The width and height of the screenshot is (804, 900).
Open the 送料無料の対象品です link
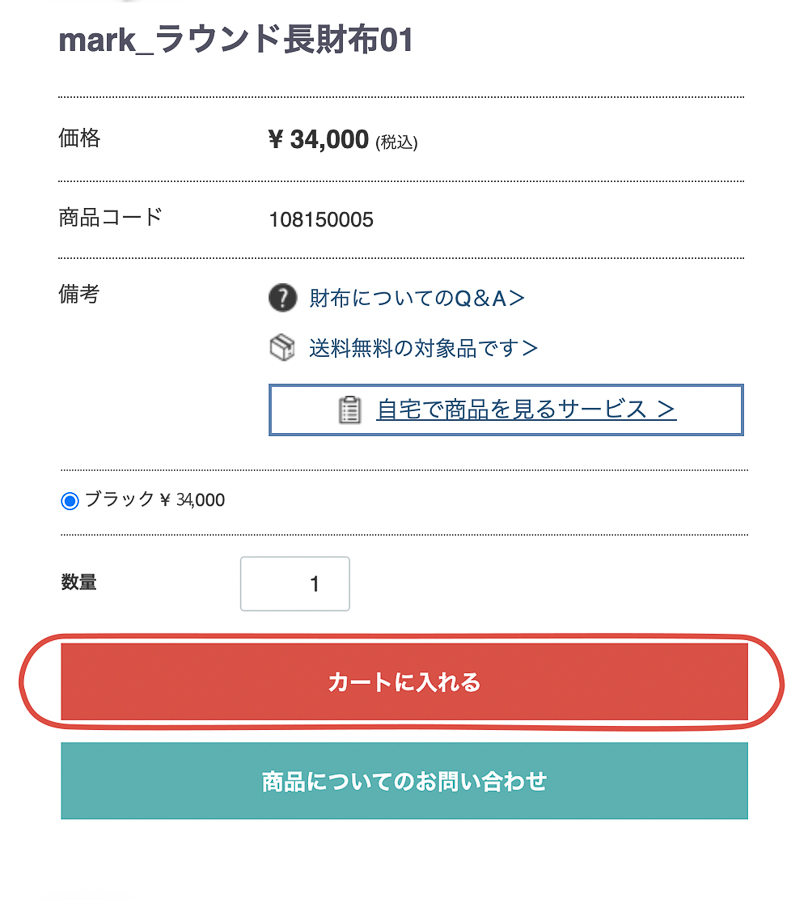[x=423, y=348]
